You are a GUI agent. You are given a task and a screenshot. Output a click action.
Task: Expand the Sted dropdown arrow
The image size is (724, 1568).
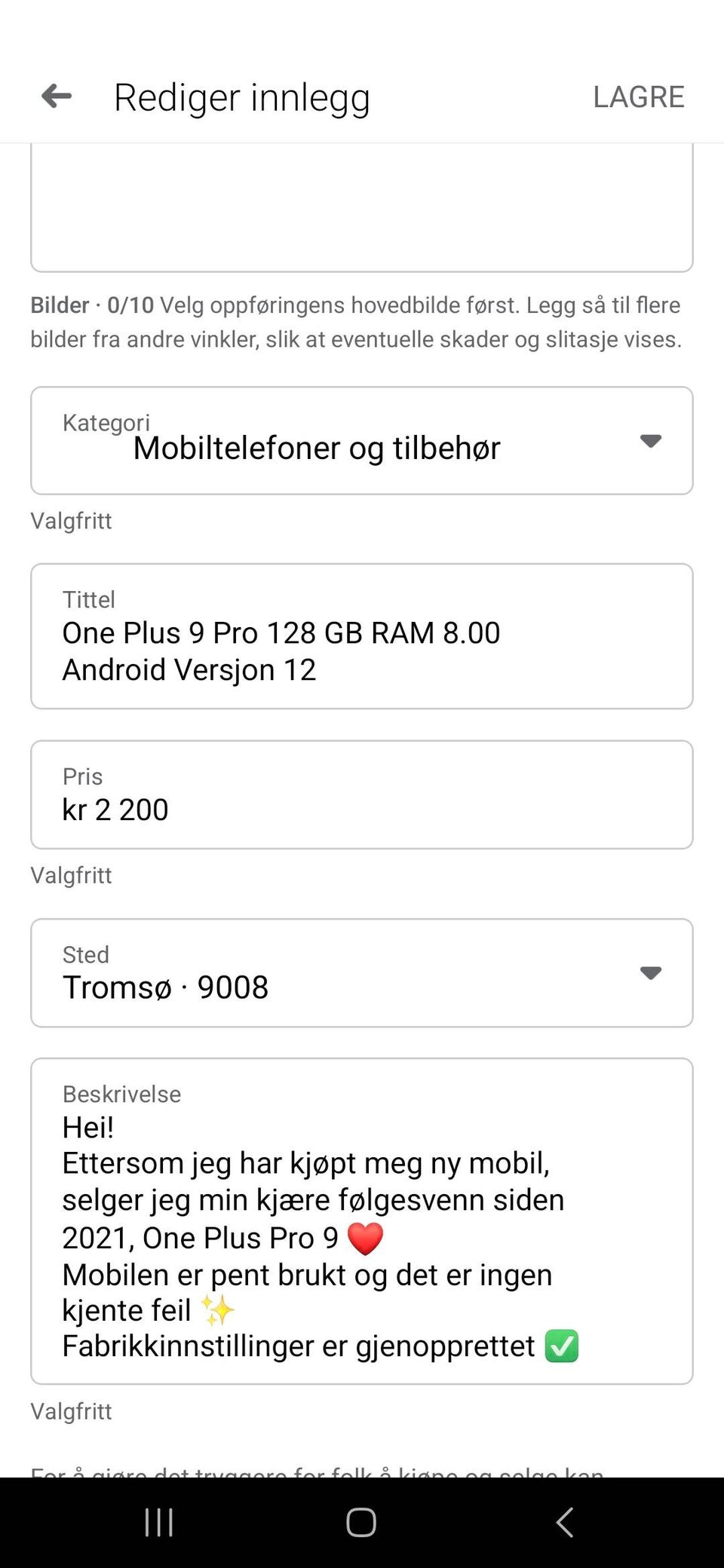click(650, 972)
